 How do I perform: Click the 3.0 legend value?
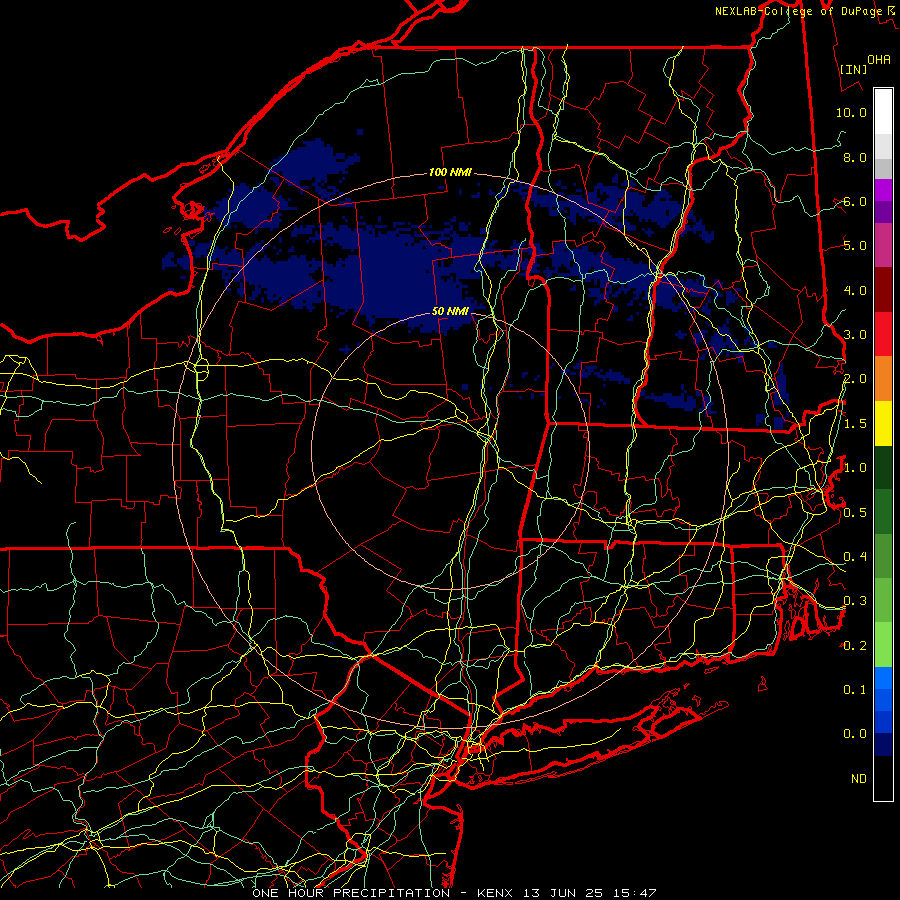(x=855, y=335)
